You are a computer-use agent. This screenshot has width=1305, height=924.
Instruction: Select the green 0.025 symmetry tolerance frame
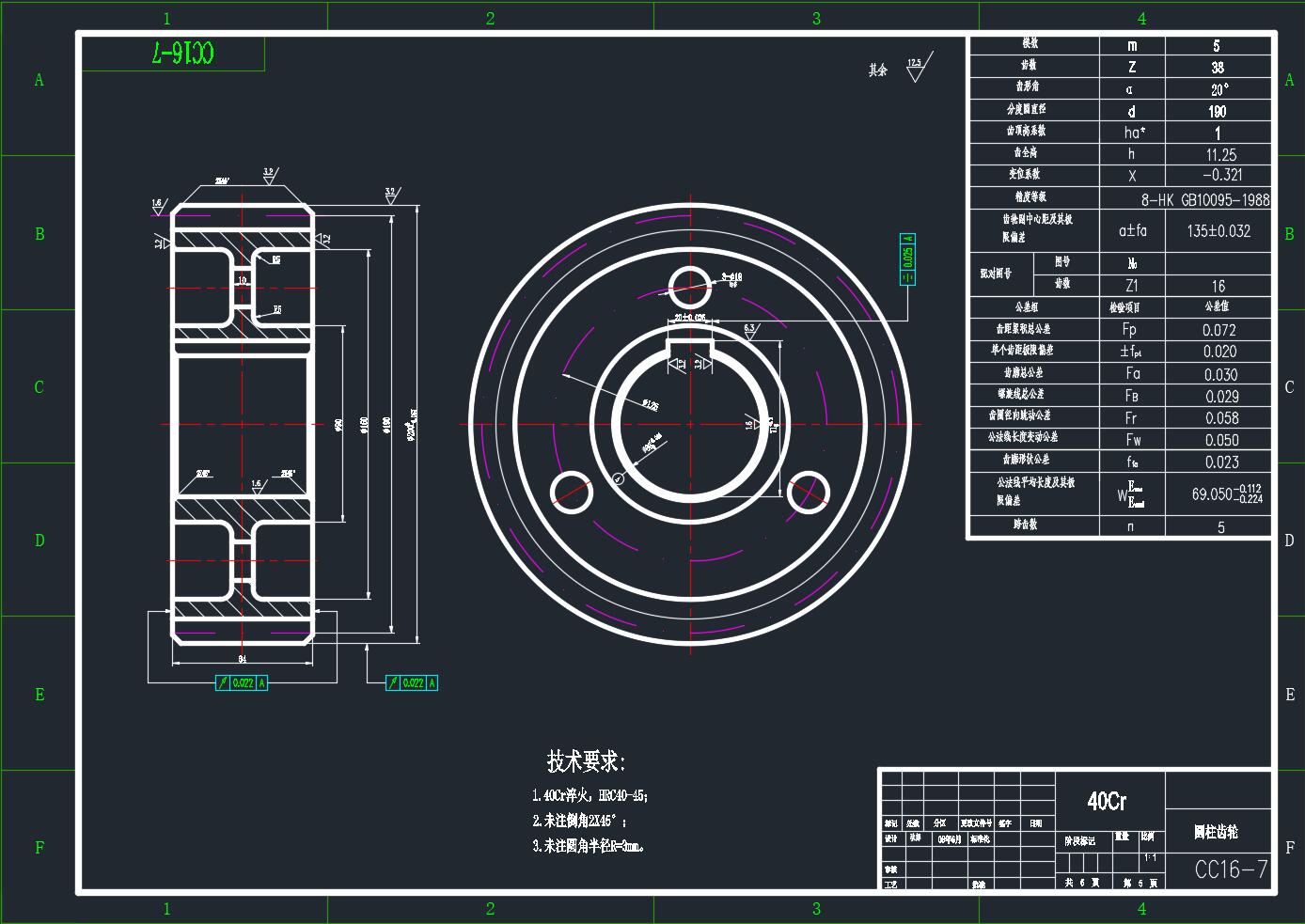point(907,258)
